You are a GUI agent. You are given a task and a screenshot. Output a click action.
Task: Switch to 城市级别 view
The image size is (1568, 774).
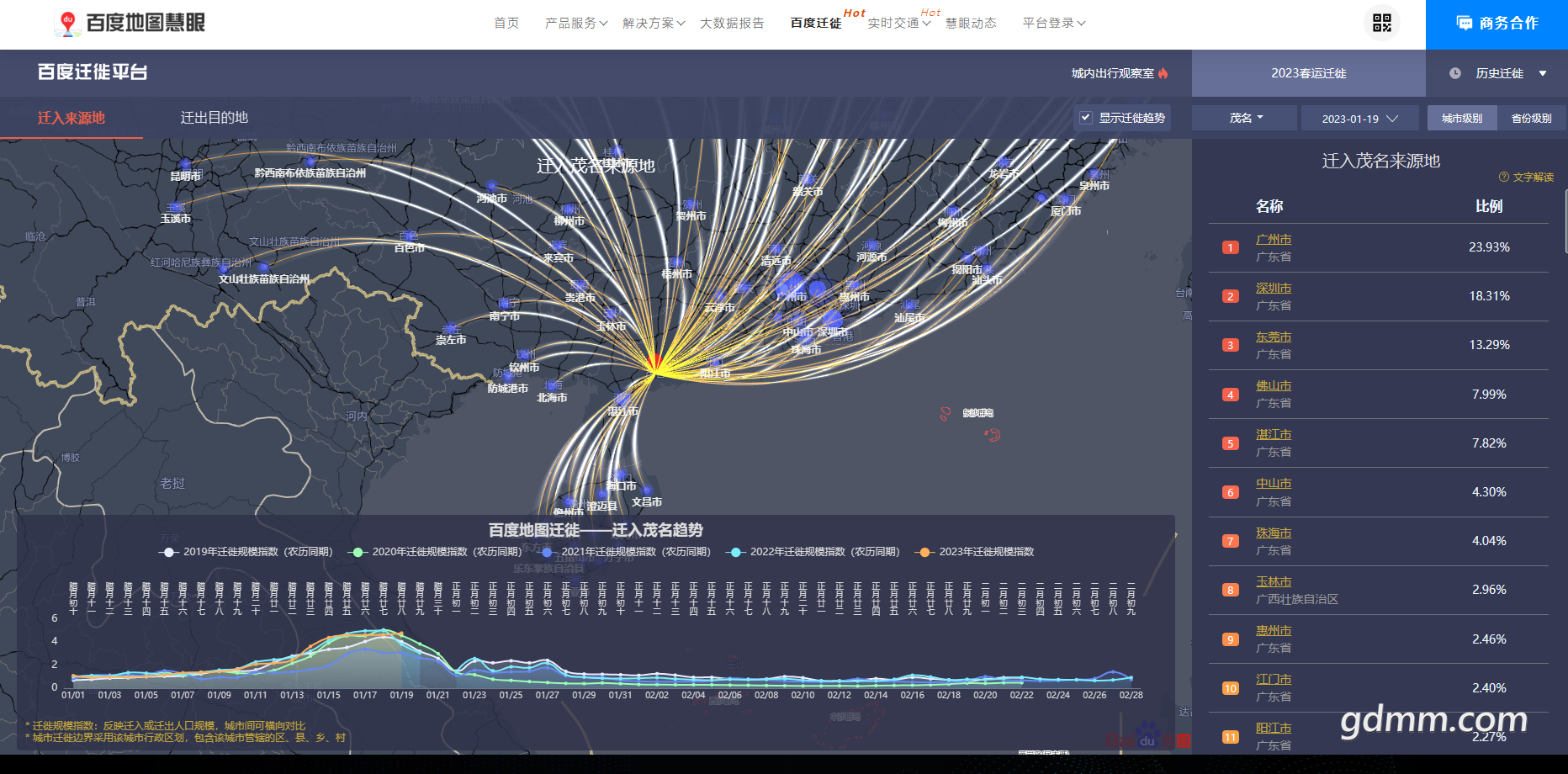tap(1462, 118)
